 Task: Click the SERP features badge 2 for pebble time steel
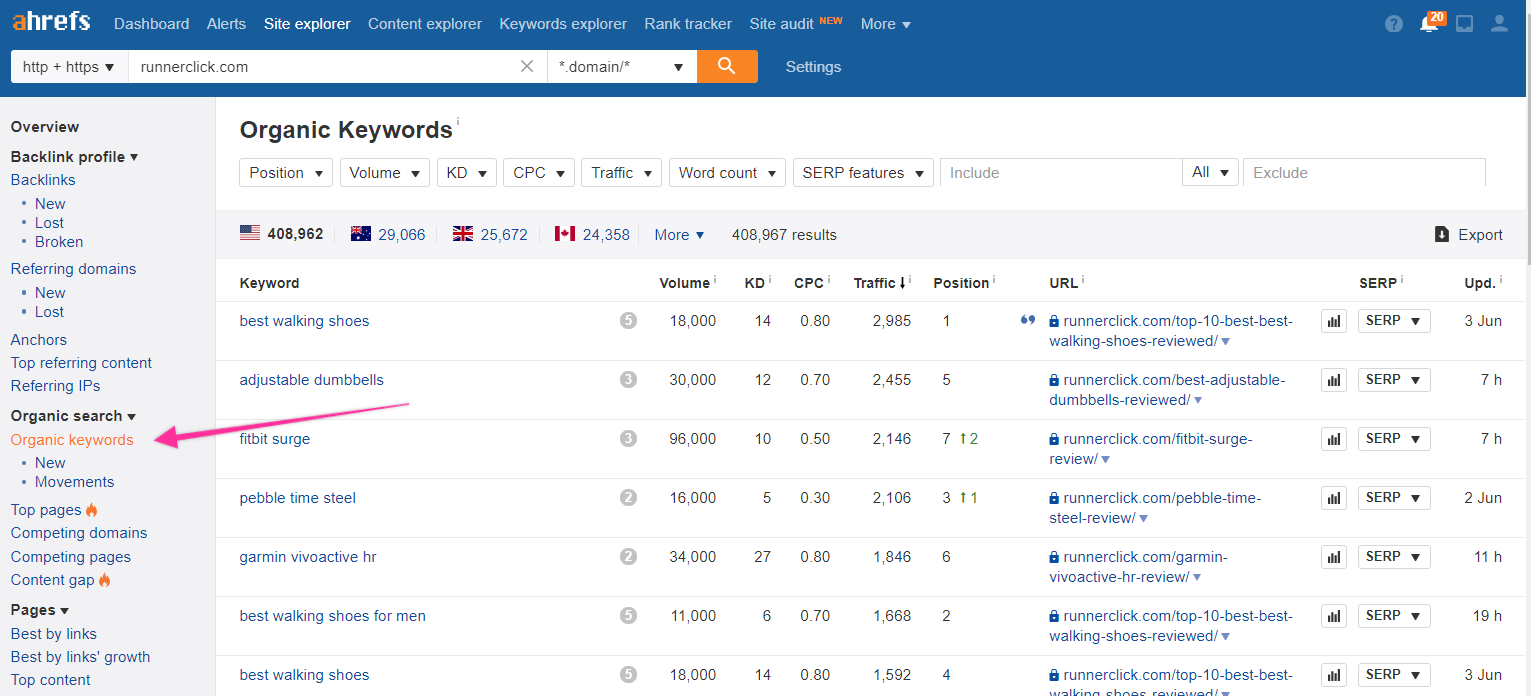tap(628, 498)
